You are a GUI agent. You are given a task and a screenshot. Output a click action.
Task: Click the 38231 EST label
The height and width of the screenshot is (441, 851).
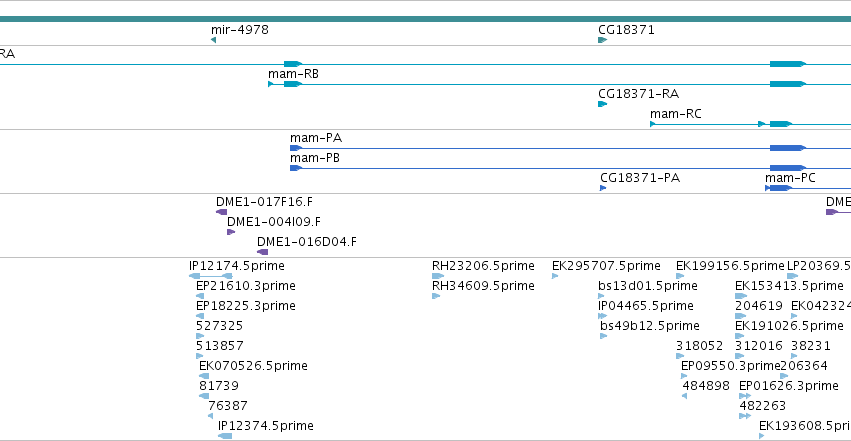(811, 346)
